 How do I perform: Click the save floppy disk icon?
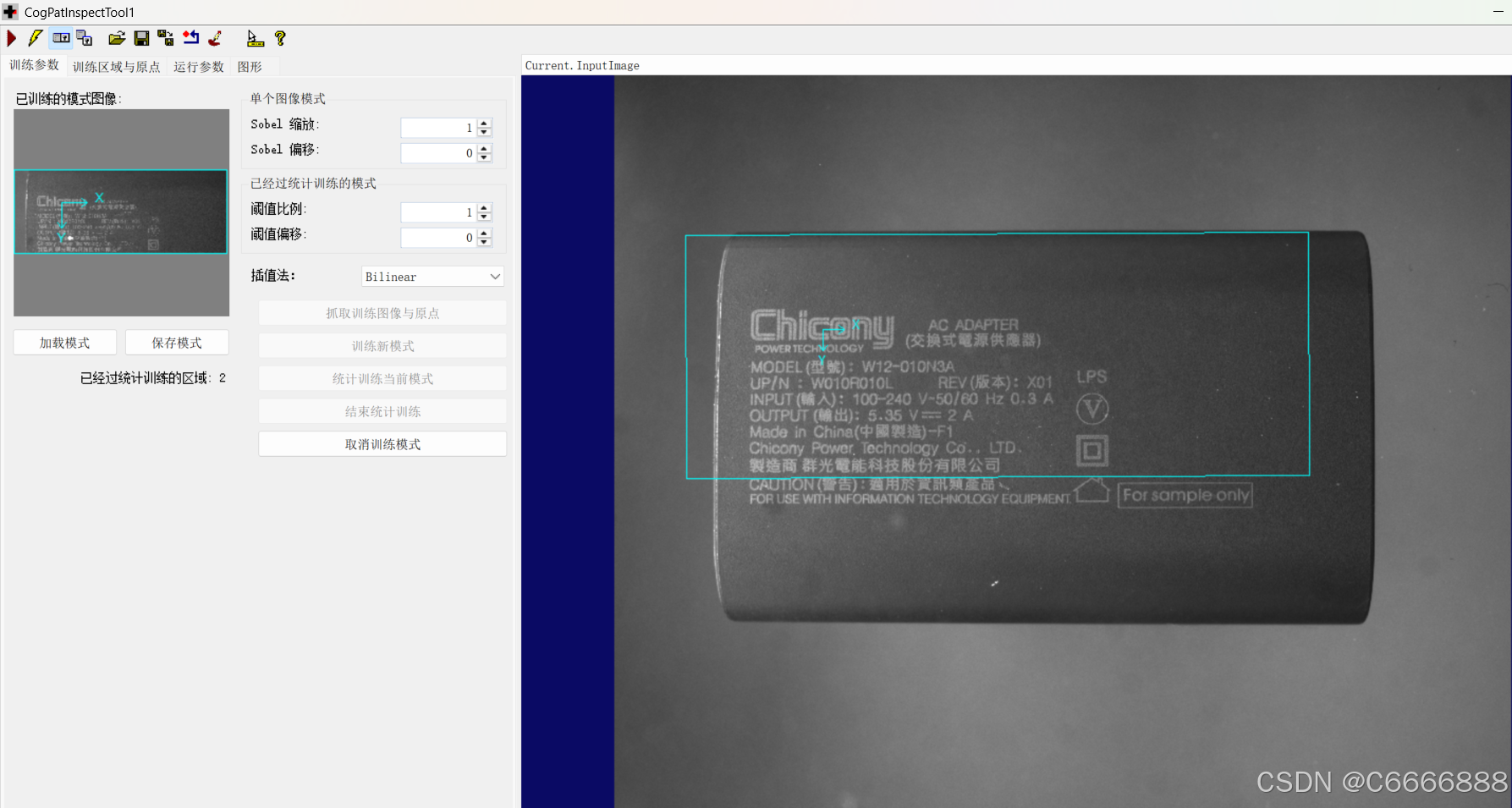(141, 38)
